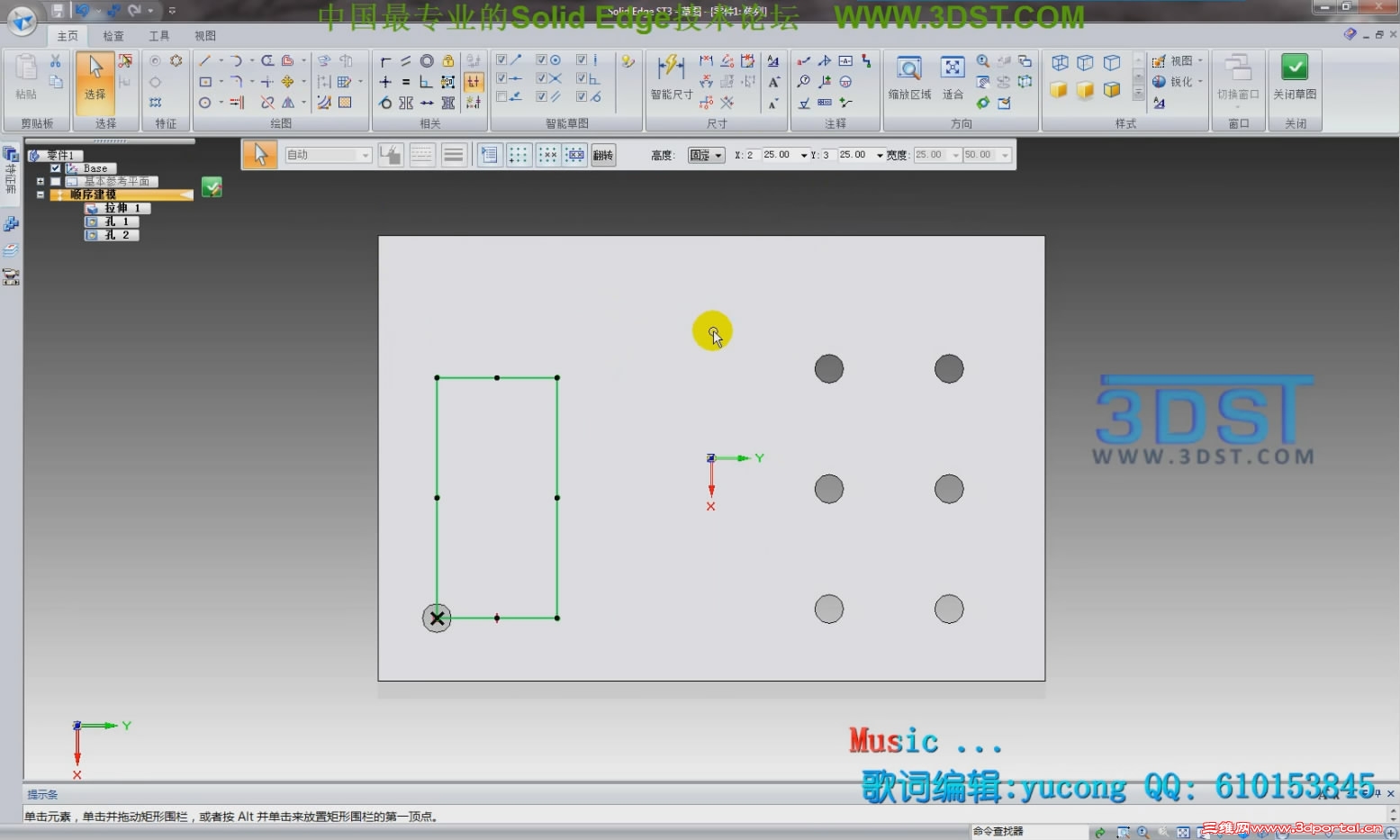Toggle the center point IntelliSketch checkbox
This screenshot has height=840, width=1400.
coord(541,60)
